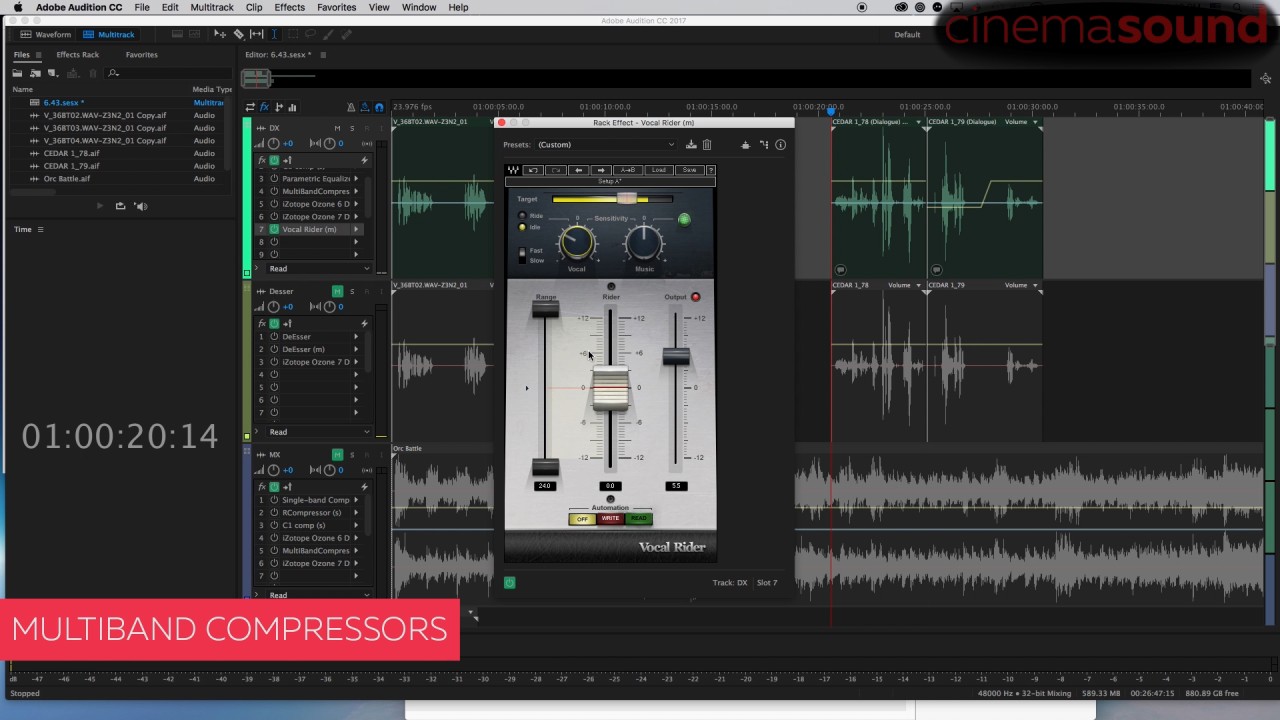The width and height of the screenshot is (1280, 720).
Task: Click pre-render lightning icon on DX track
Action: coord(364,160)
